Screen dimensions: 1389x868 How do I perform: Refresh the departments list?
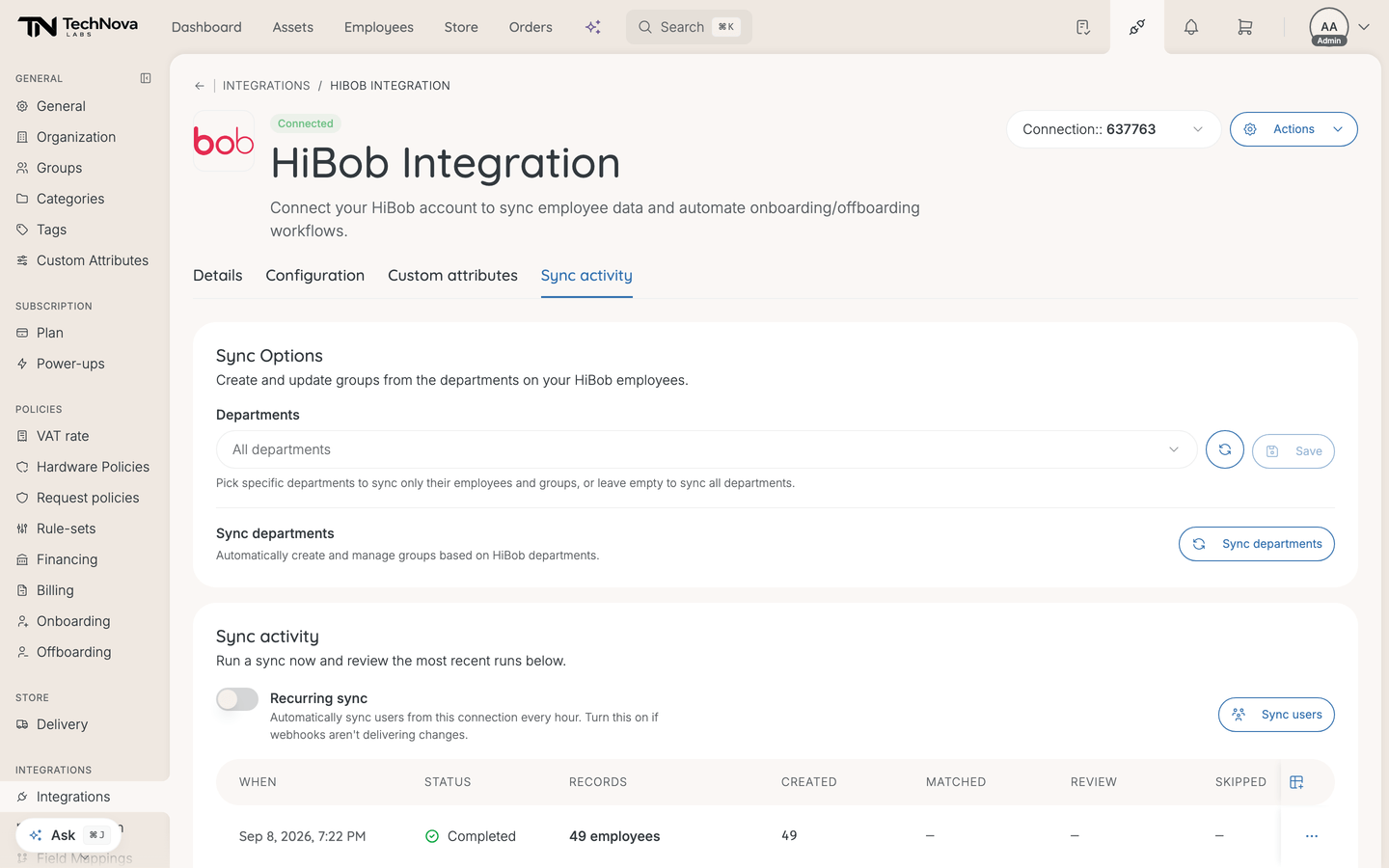point(1225,449)
